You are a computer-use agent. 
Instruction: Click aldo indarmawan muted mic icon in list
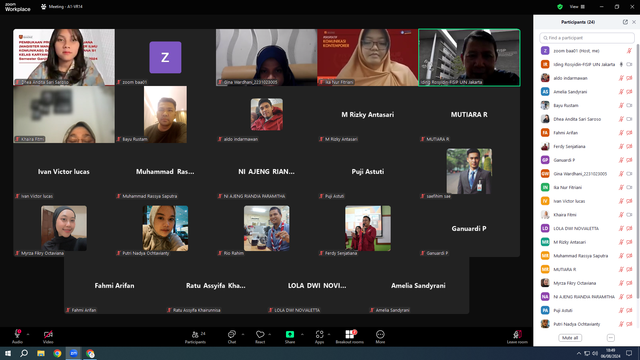pos(621,78)
